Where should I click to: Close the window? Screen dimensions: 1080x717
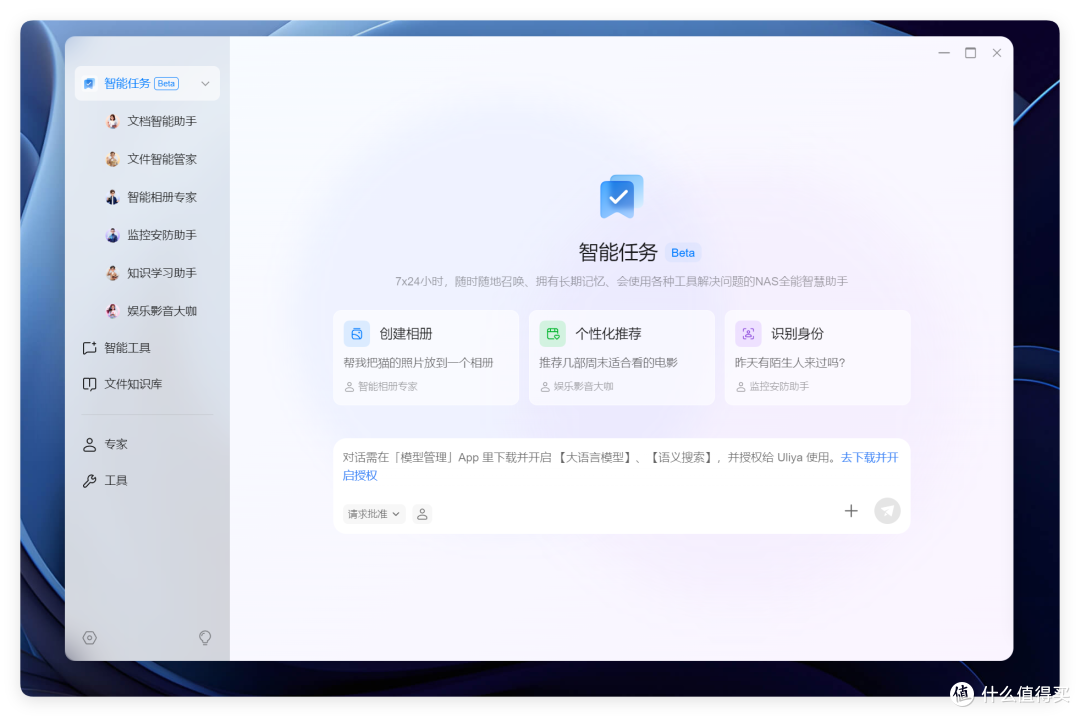pos(997,53)
